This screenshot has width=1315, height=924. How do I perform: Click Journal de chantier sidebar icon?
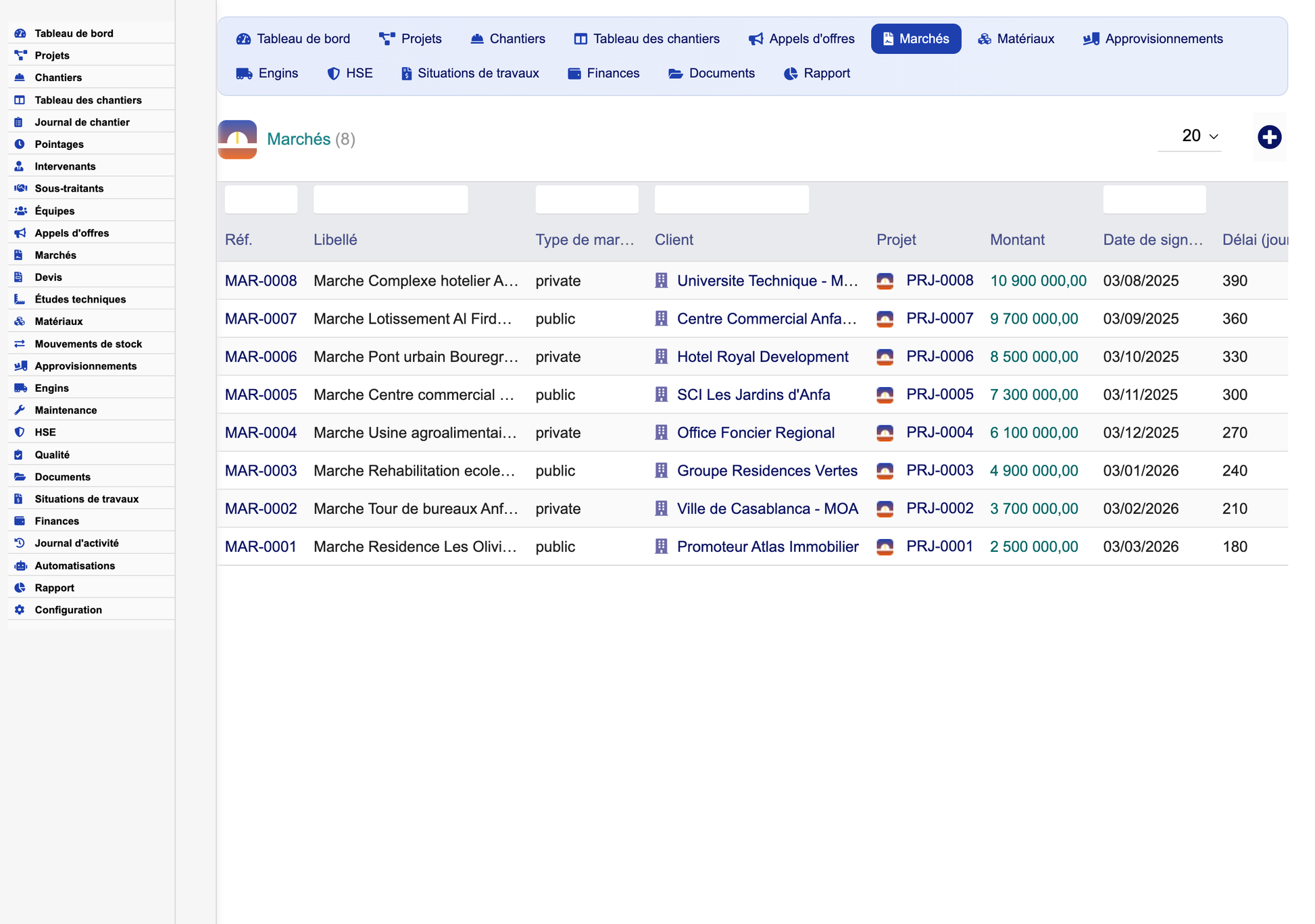tap(20, 122)
